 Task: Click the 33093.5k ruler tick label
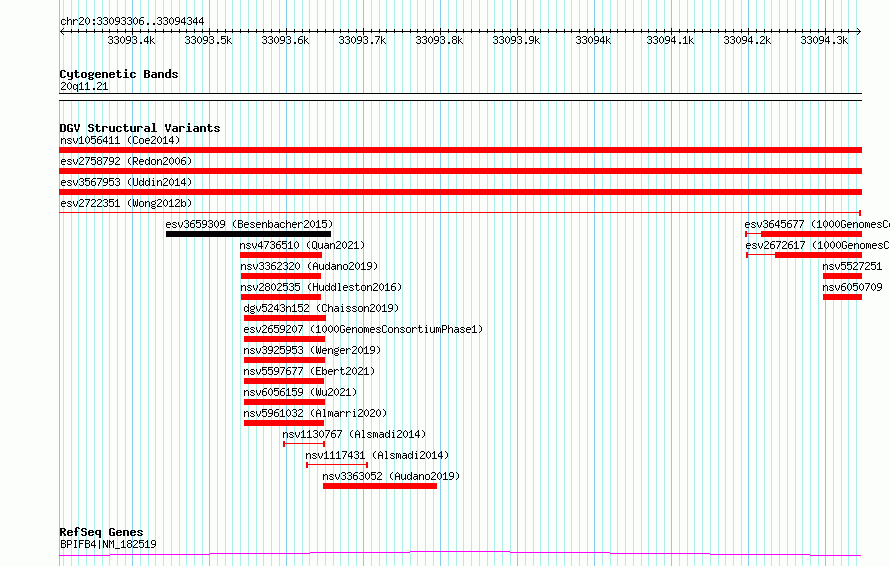(208, 40)
